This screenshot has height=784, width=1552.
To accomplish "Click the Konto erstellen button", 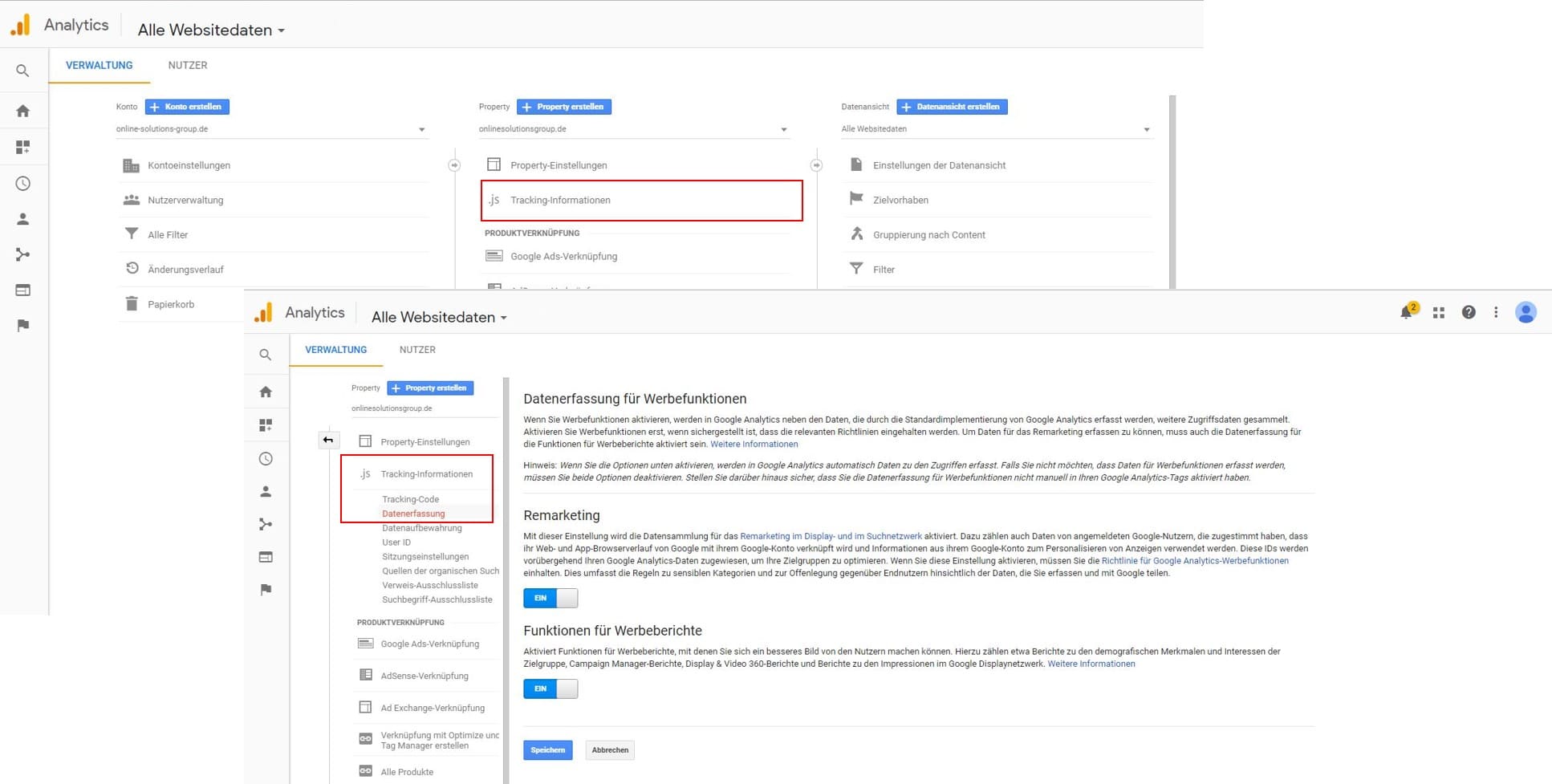I will (x=187, y=107).
